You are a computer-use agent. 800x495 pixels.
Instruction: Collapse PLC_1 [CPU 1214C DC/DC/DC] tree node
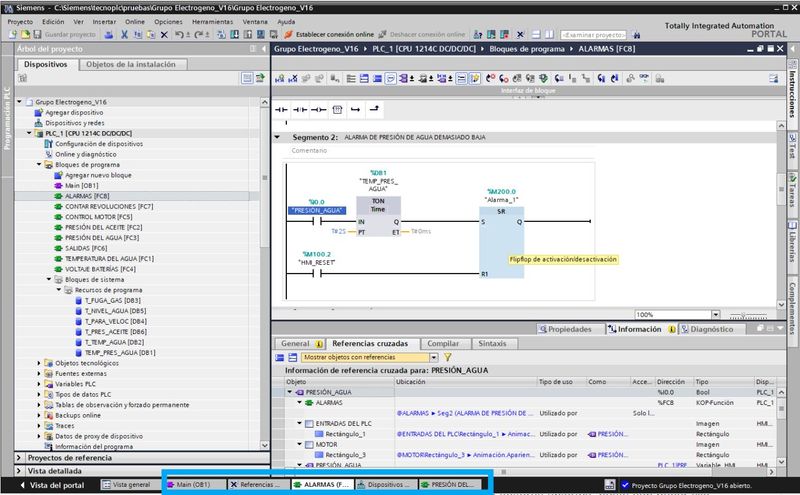29,133
